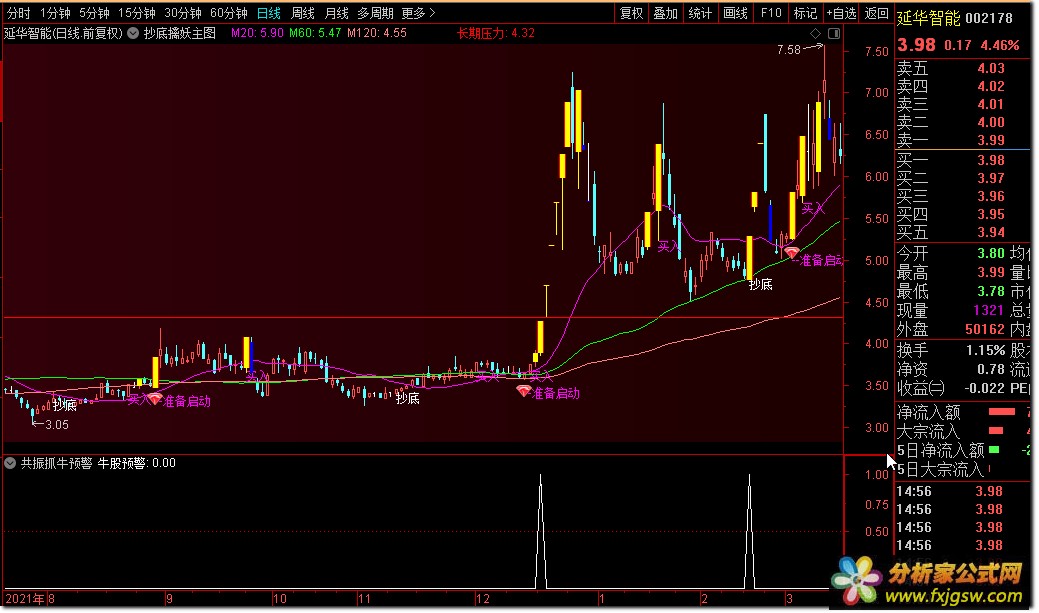This screenshot has height=613, width=1039.
Task: Open F10 company info
Action: (771, 13)
